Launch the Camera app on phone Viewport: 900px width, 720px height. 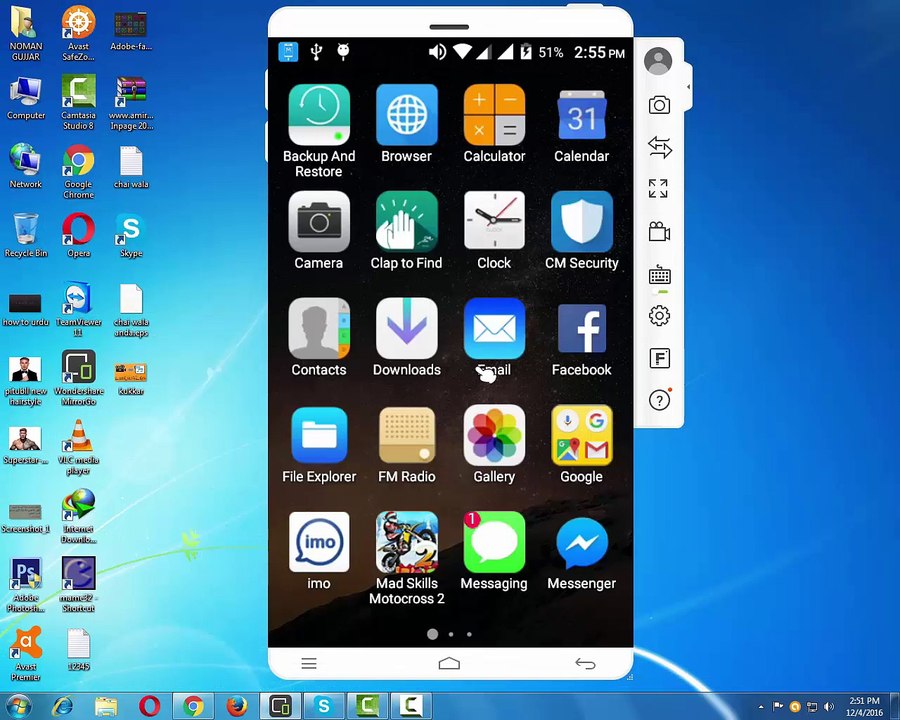coord(319,222)
